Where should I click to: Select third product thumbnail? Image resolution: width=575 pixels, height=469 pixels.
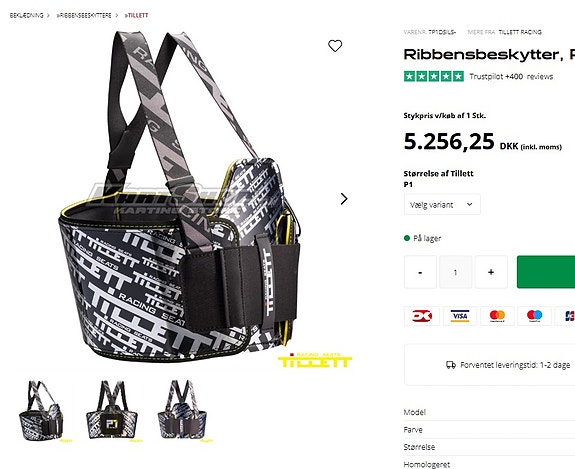(182, 411)
